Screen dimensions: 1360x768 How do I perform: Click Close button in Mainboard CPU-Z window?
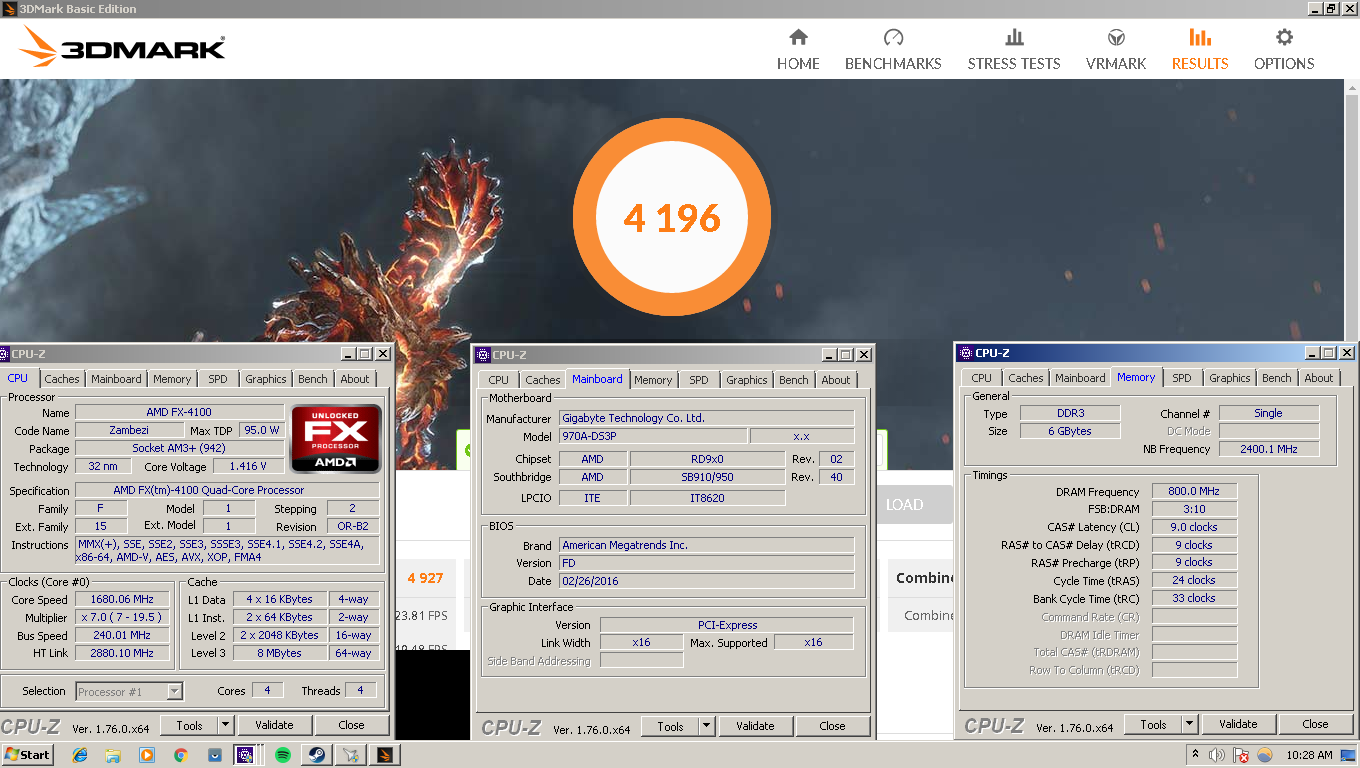(x=832, y=726)
